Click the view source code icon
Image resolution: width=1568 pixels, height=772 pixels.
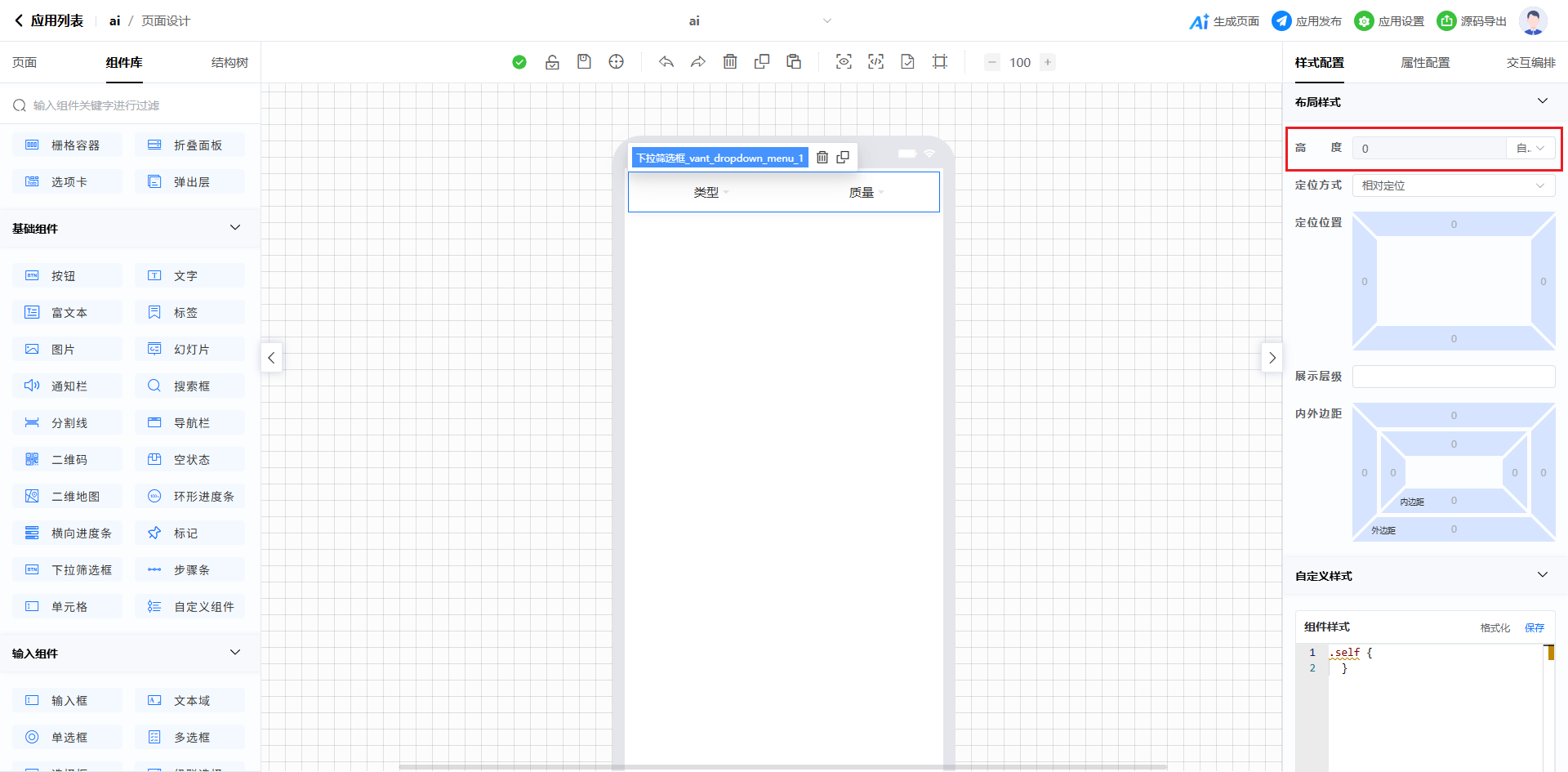click(875, 62)
